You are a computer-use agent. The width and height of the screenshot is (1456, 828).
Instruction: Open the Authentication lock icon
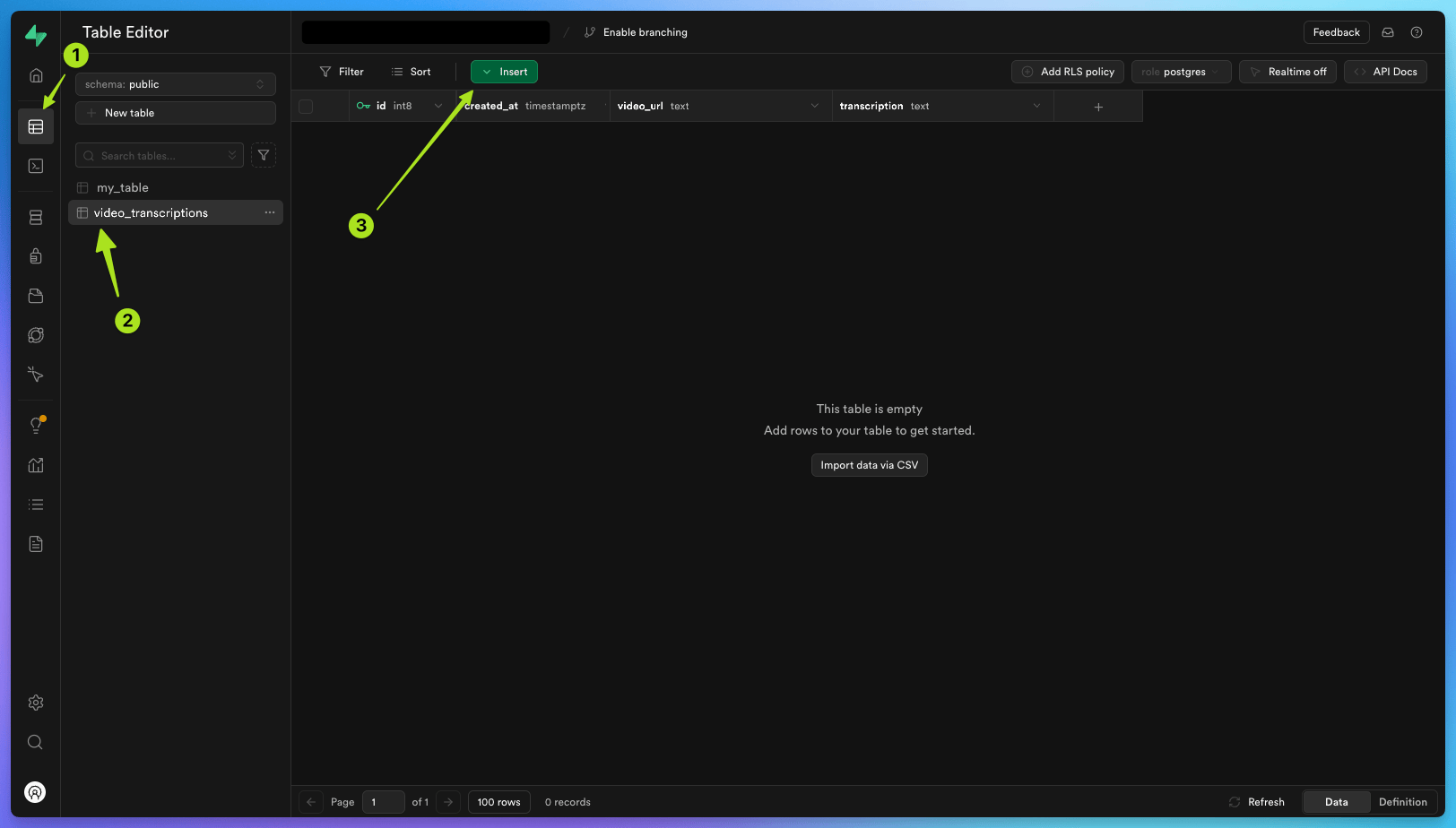pyautogui.click(x=36, y=256)
